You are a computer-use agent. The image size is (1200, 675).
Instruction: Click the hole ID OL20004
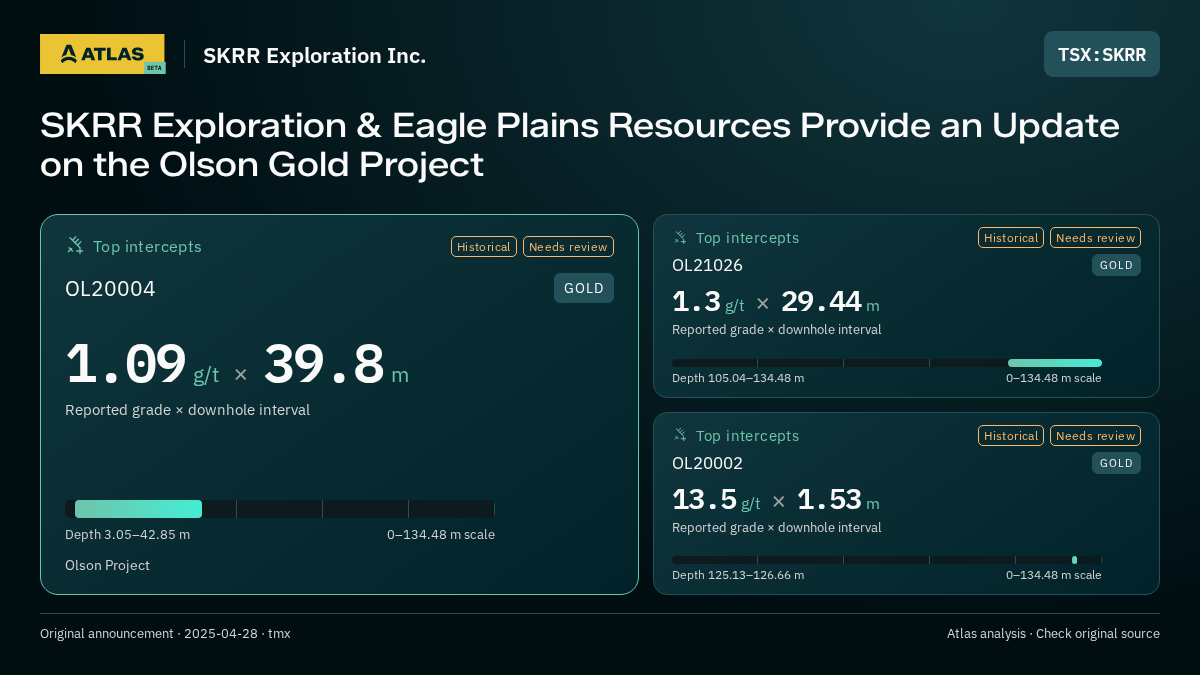coord(110,289)
